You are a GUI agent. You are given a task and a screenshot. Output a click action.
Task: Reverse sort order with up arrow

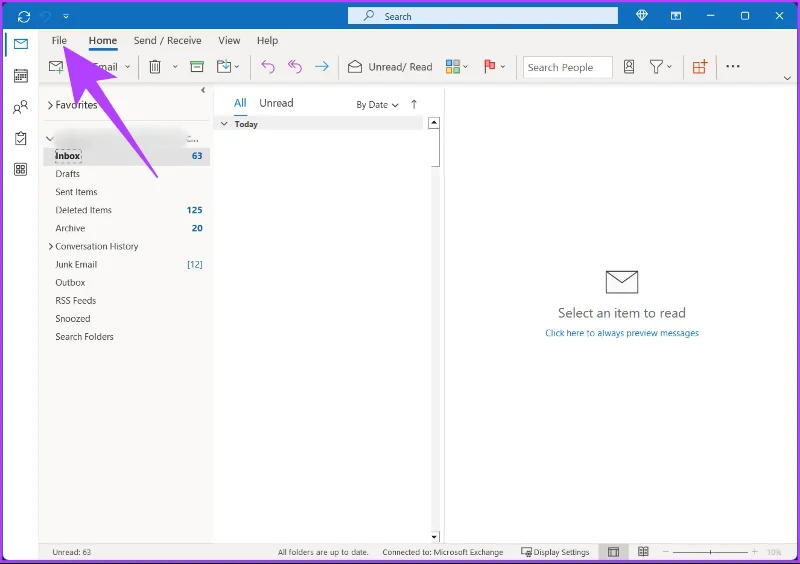(414, 105)
